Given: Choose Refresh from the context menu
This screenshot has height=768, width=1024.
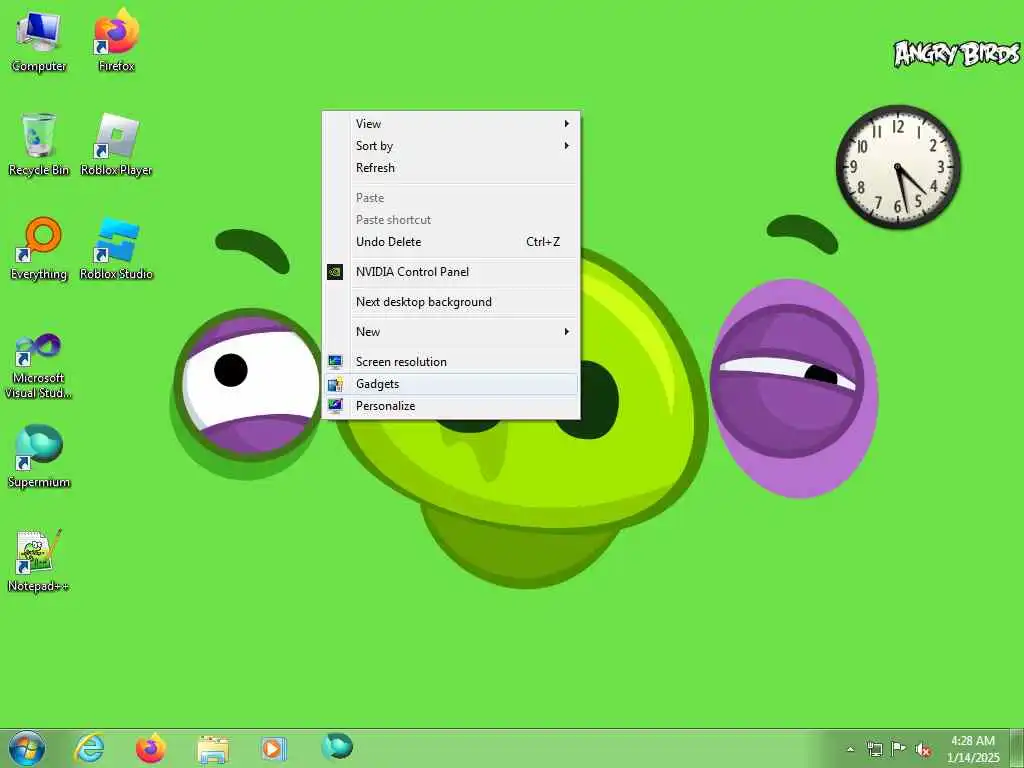Looking at the screenshot, I should [x=451, y=168].
